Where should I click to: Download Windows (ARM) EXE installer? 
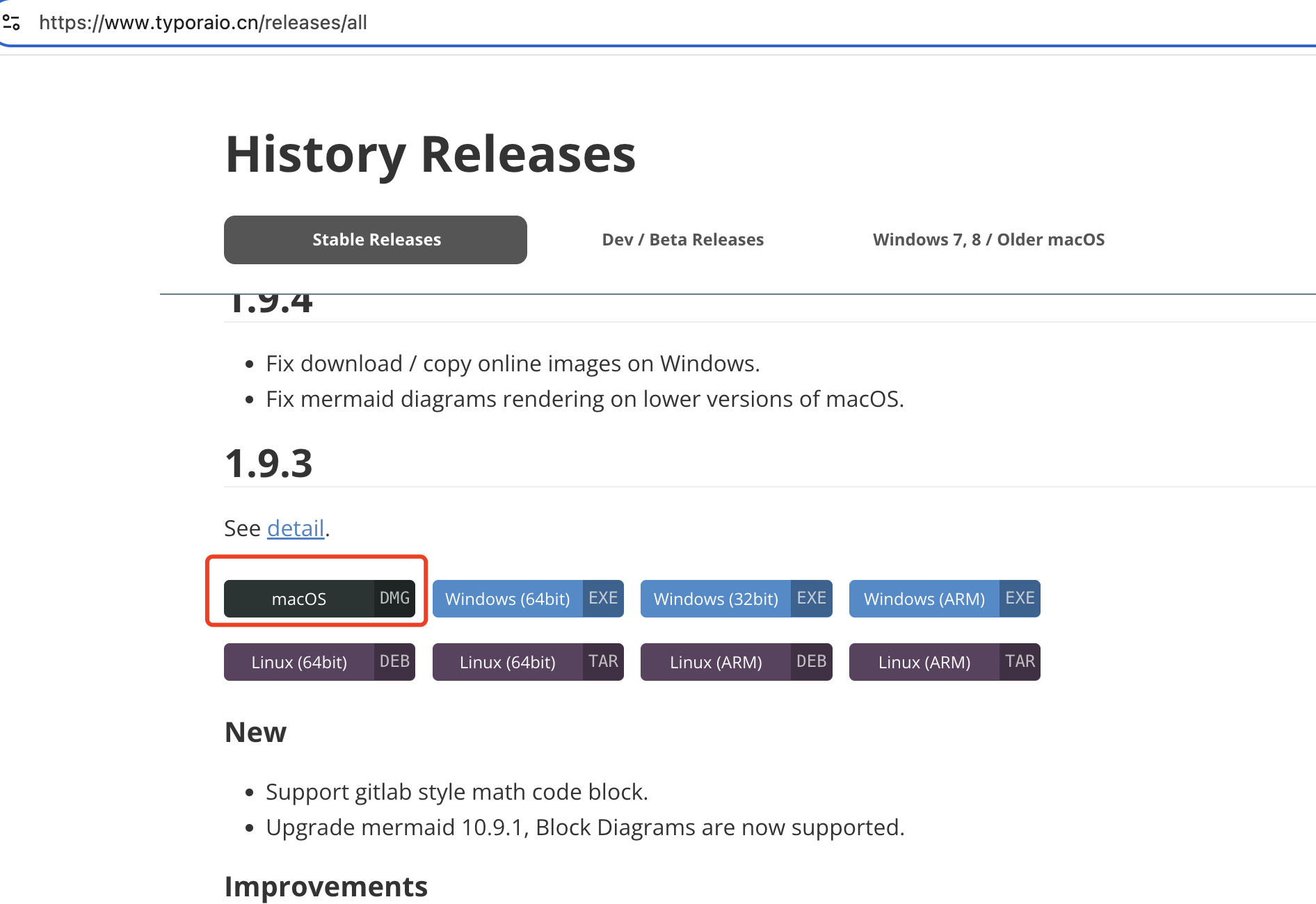[x=945, y=599]
